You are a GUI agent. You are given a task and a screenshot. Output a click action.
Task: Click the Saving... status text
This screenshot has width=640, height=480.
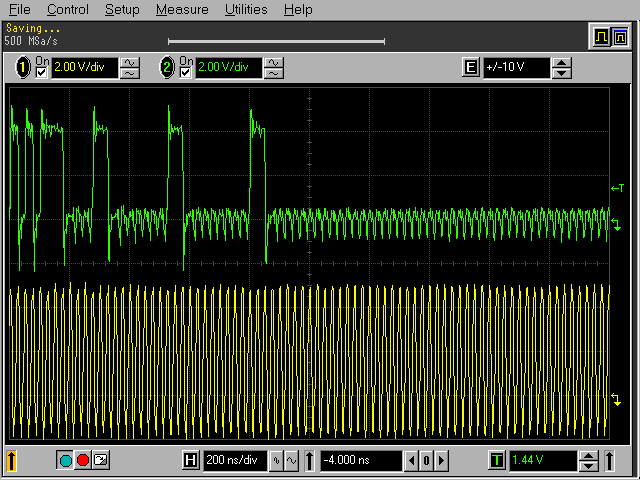coord(33,29)
